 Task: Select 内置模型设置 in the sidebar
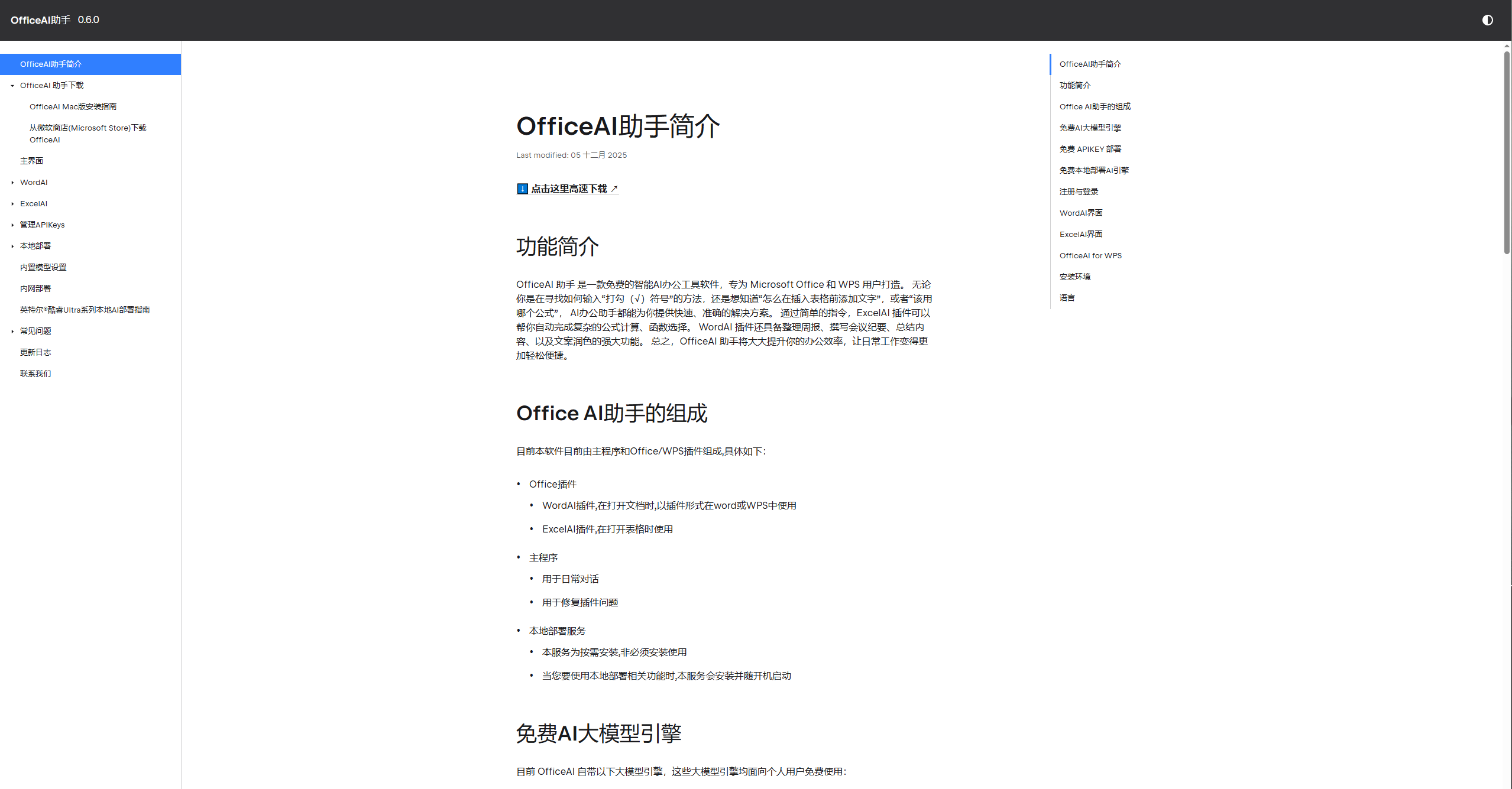click(x=43, y=267)
